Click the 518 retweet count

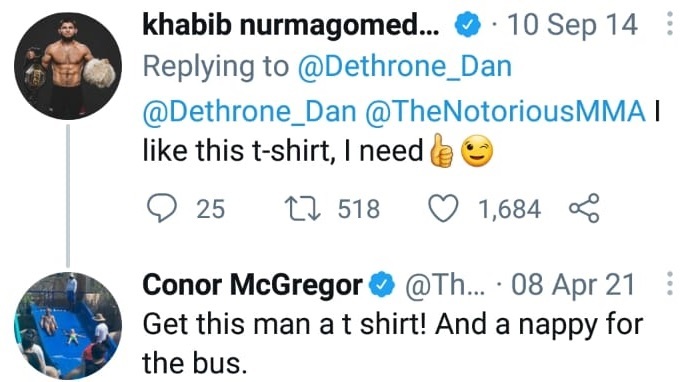358,209
